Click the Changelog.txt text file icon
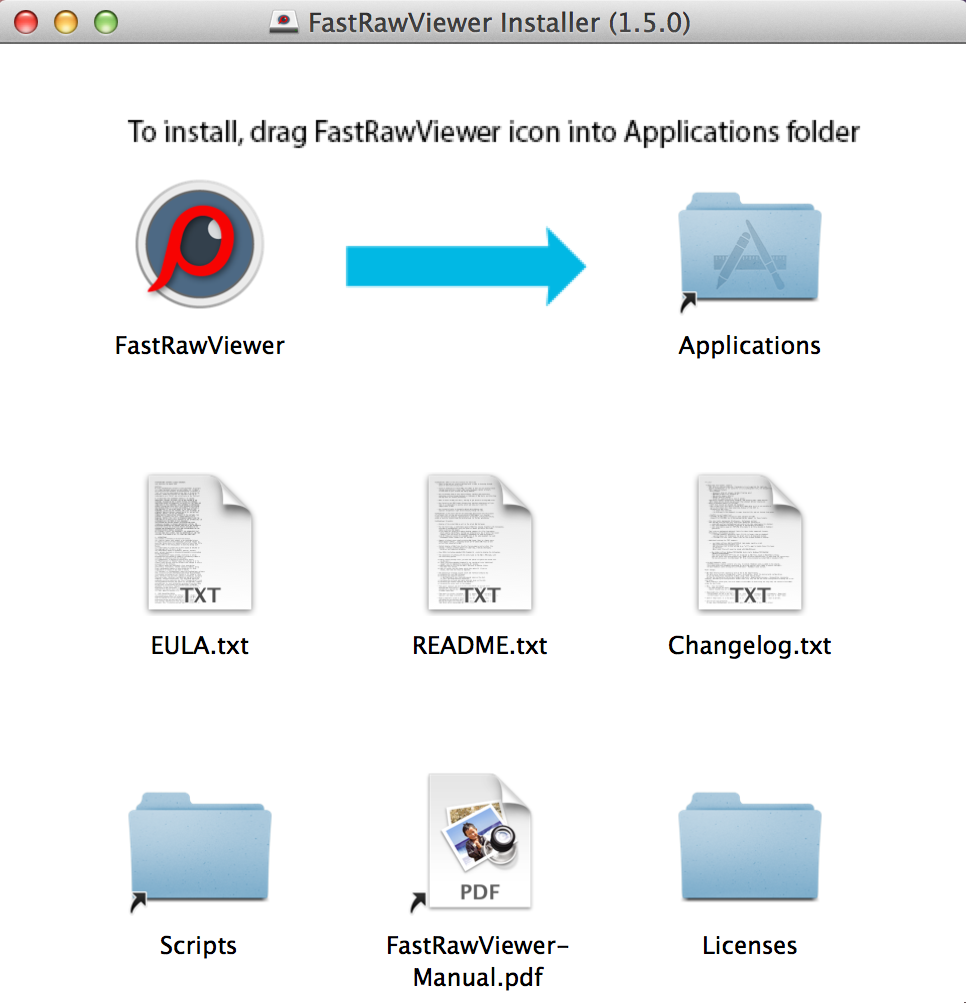966x1003 pixels. (750, 543)
